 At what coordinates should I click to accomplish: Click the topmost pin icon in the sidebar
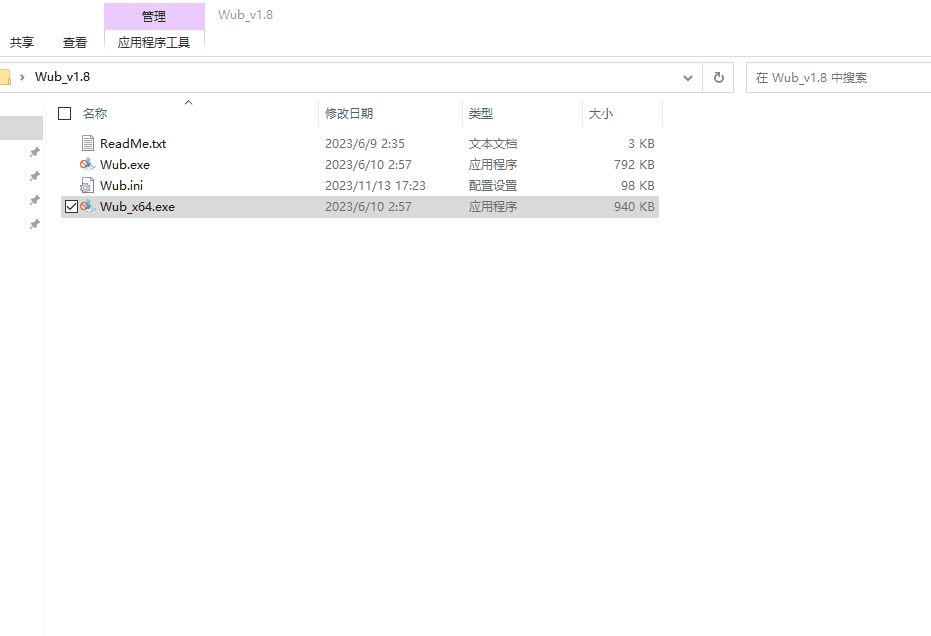point(34,152)
